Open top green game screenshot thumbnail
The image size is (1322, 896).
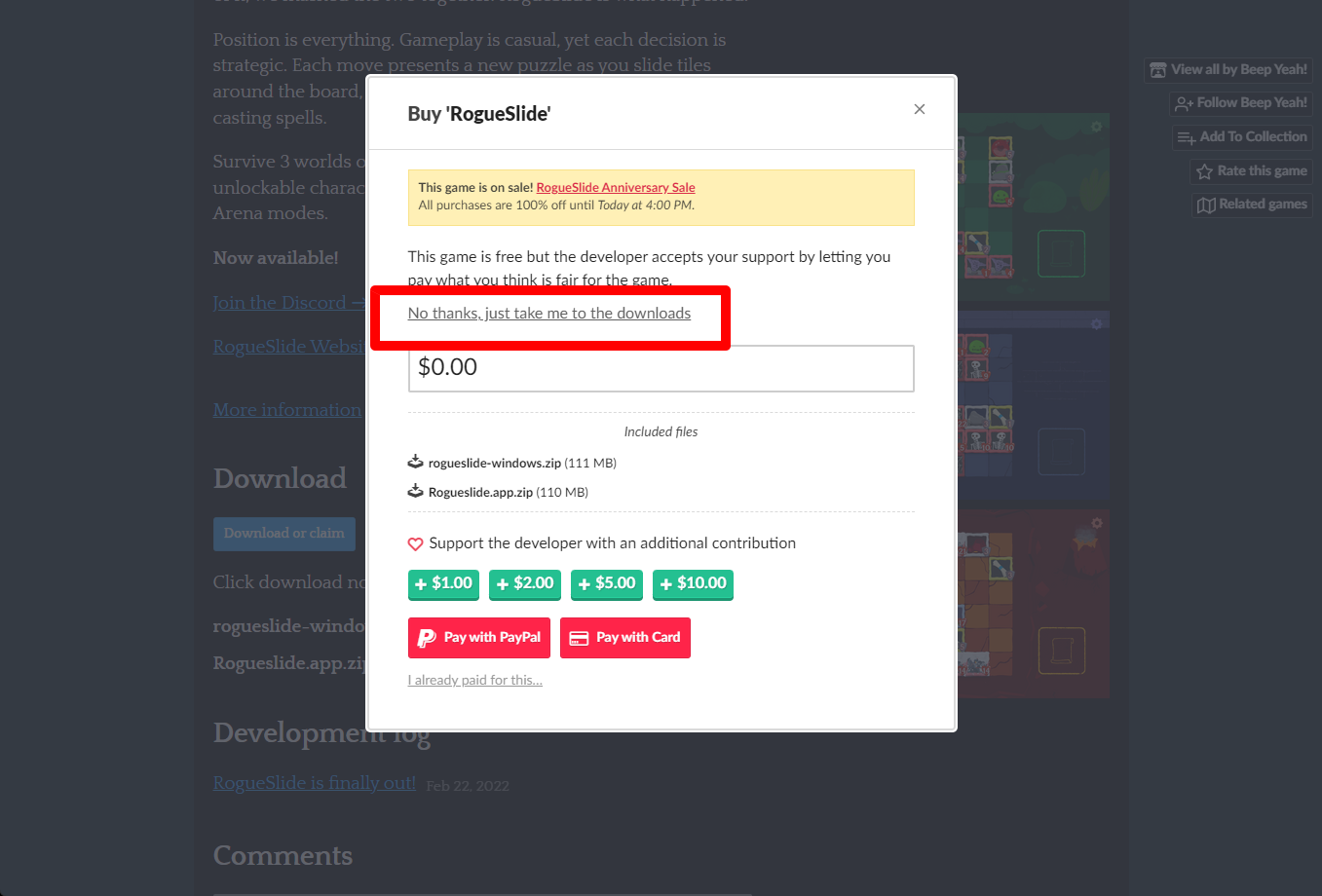point(1034,206)
